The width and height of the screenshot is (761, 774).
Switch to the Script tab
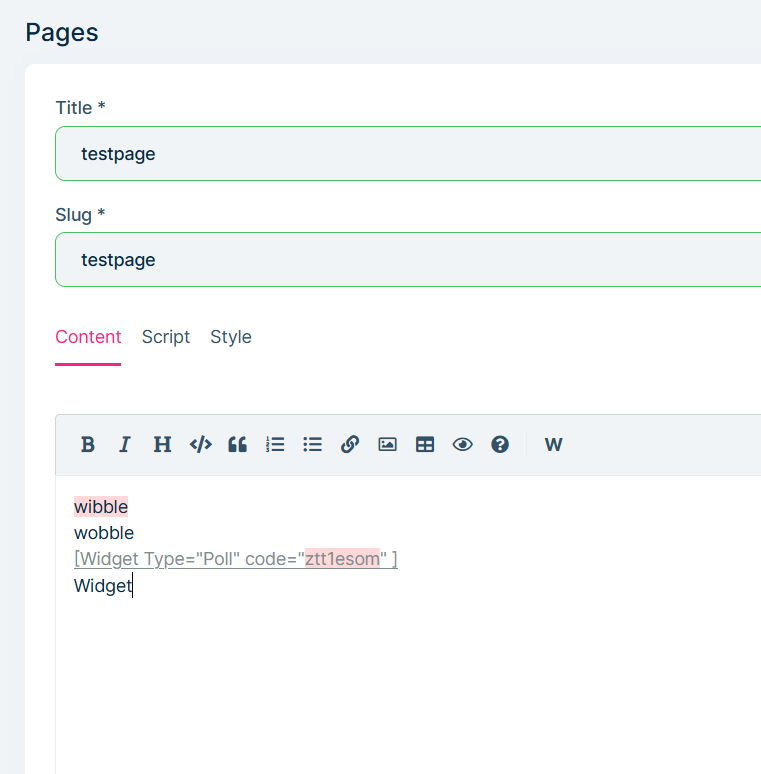(x=165, y=337)
